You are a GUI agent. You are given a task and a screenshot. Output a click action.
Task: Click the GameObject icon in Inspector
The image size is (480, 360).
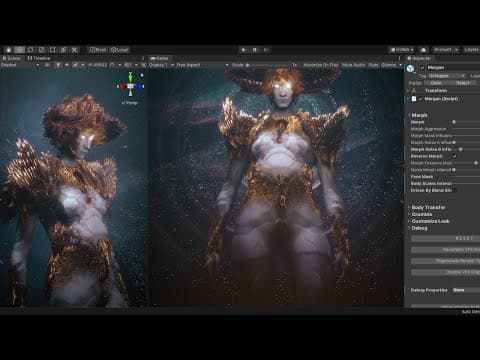tap(410, 69)
